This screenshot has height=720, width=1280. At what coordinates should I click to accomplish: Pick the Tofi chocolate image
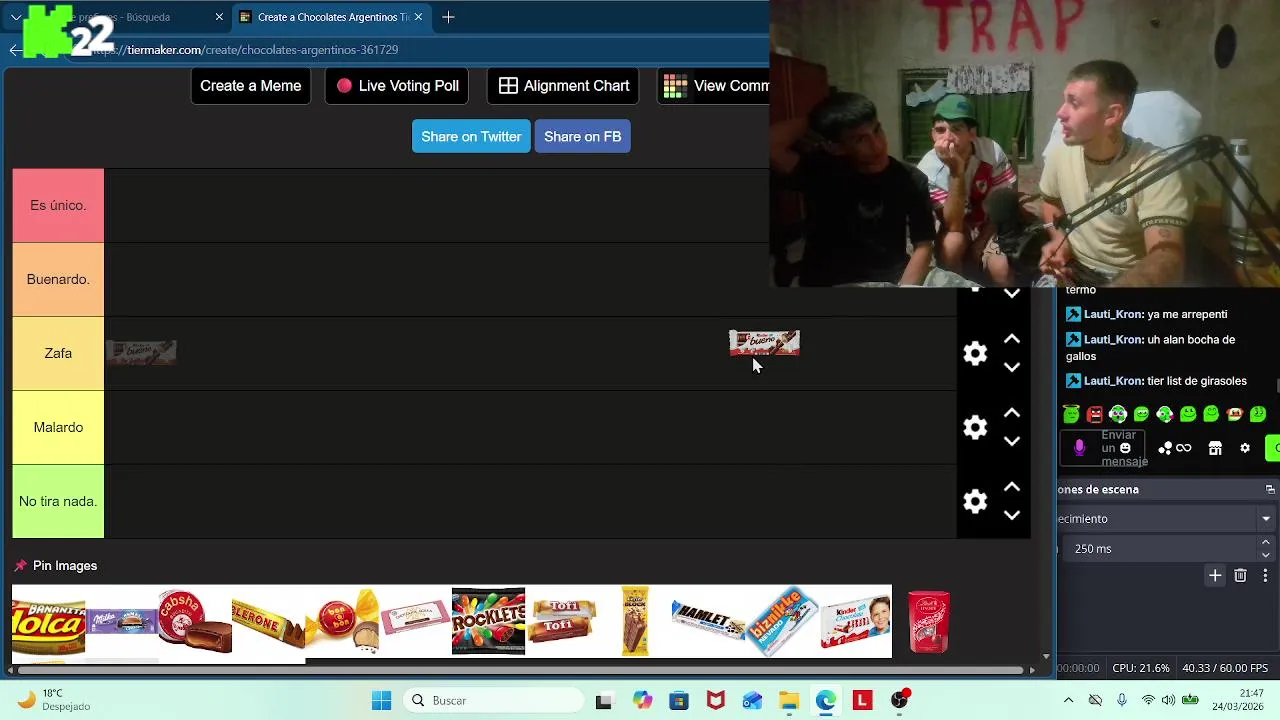pos(562,622)
